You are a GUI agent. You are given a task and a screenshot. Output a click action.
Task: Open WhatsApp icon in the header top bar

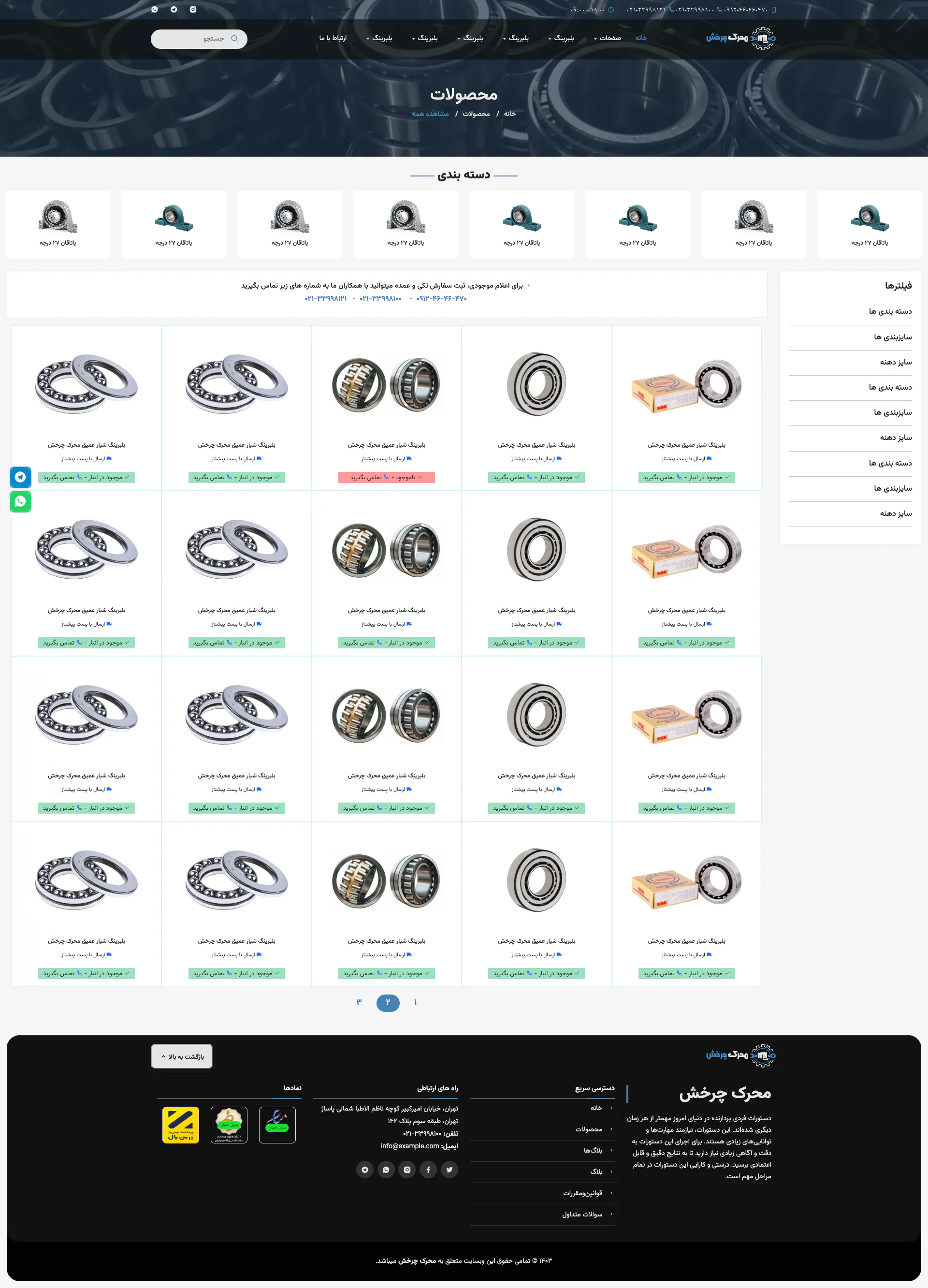click(154, 9)
